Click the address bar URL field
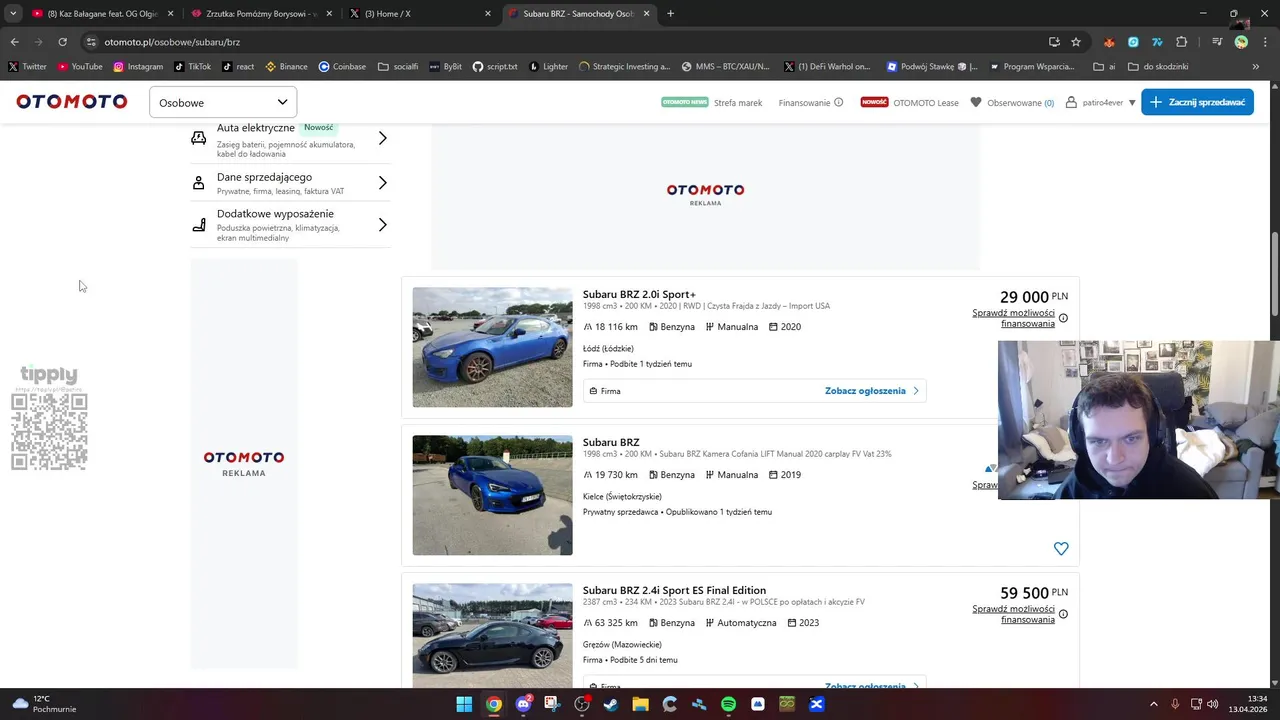This screenshot has width=1280, height=720. pos(560,42)
